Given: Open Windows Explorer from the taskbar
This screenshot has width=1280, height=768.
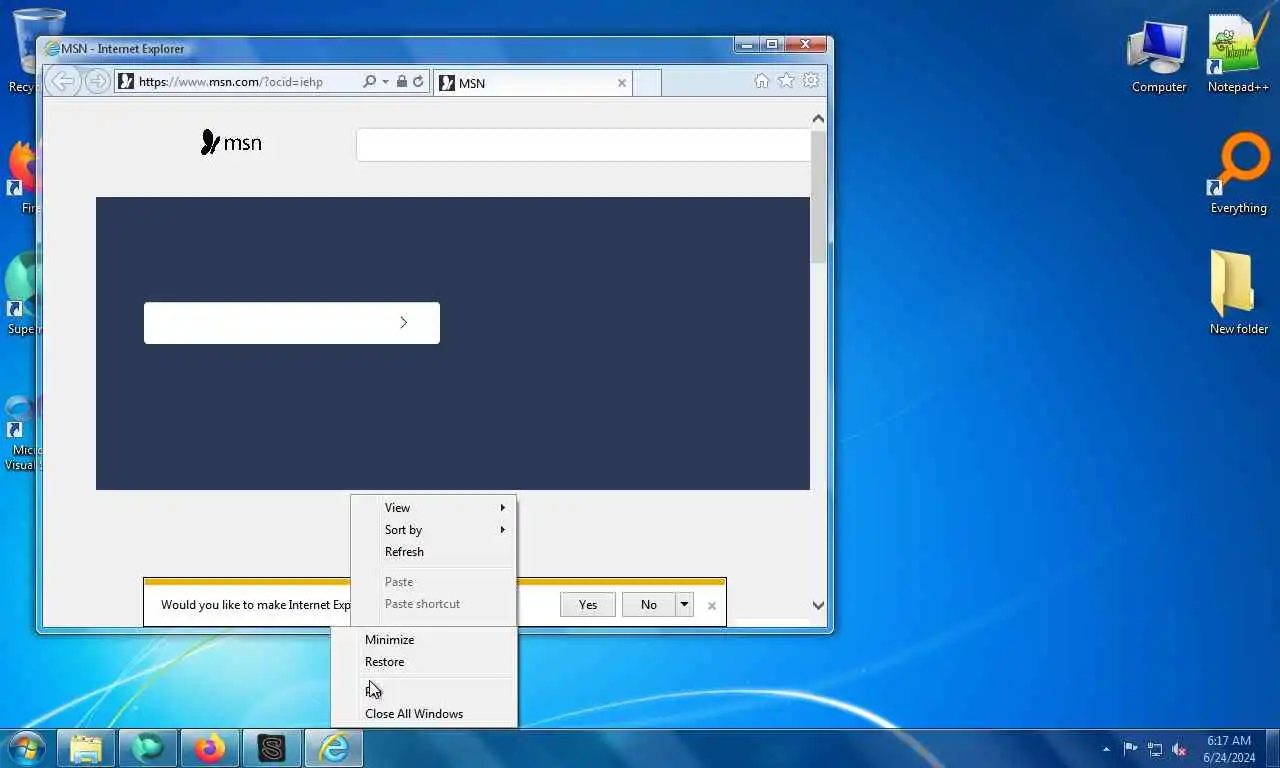Looking at the screenshot, I should tap(86, 748).
